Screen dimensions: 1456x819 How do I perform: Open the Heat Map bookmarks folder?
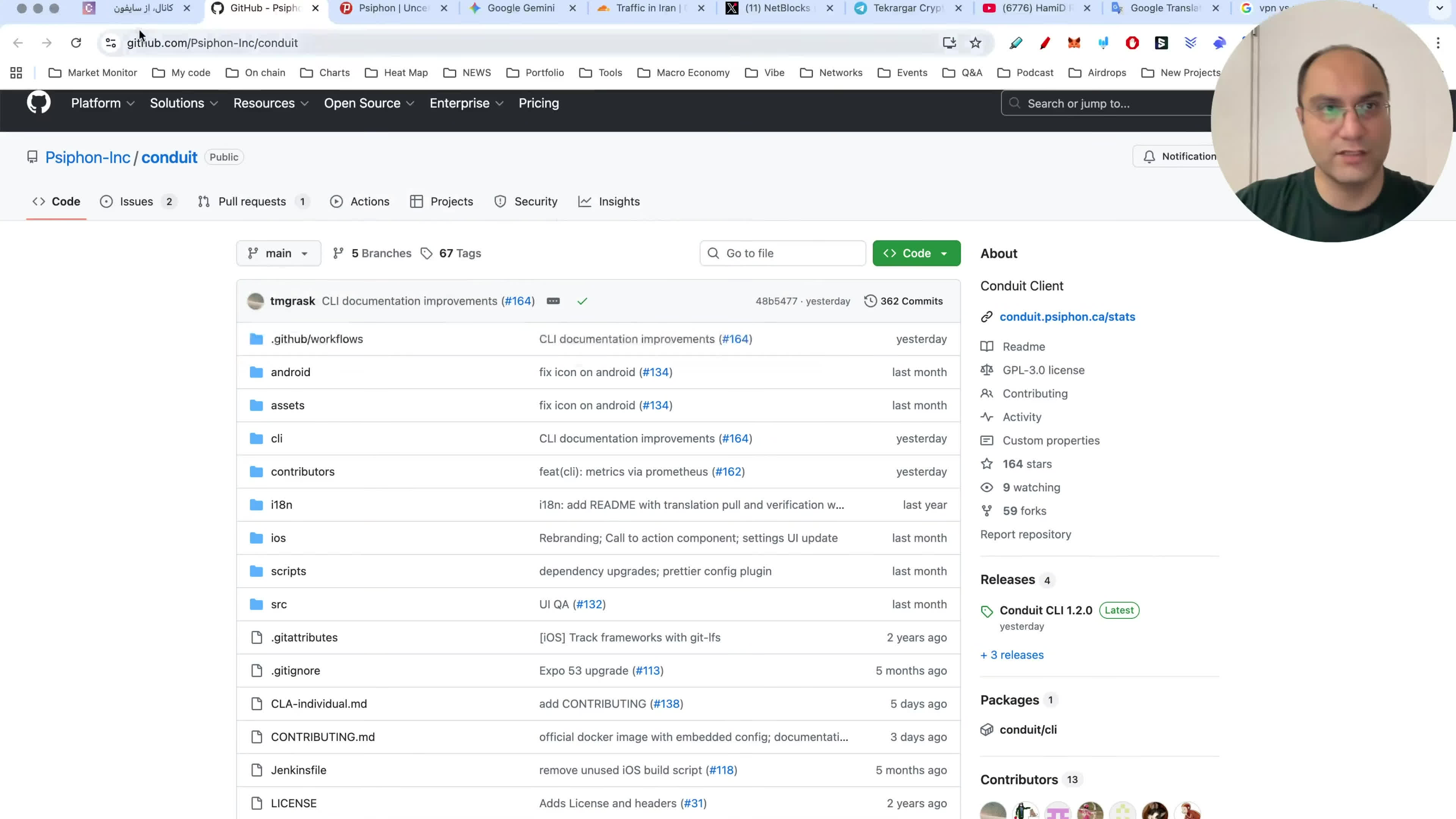(396, 73)
